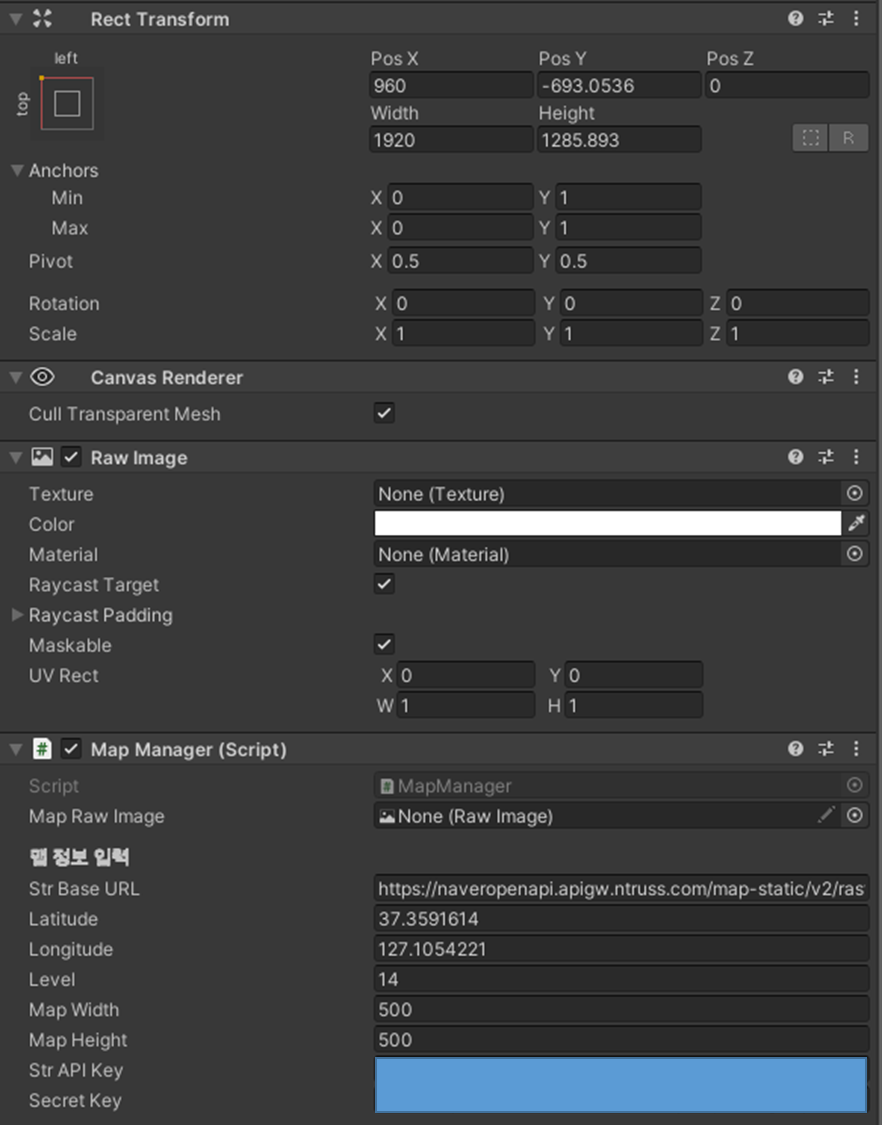Open Material object picker

point(854,554)
